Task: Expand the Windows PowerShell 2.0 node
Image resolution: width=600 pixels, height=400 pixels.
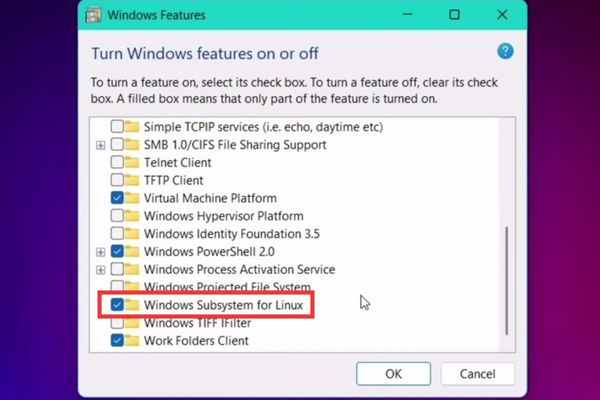Action: pos(100,252)
